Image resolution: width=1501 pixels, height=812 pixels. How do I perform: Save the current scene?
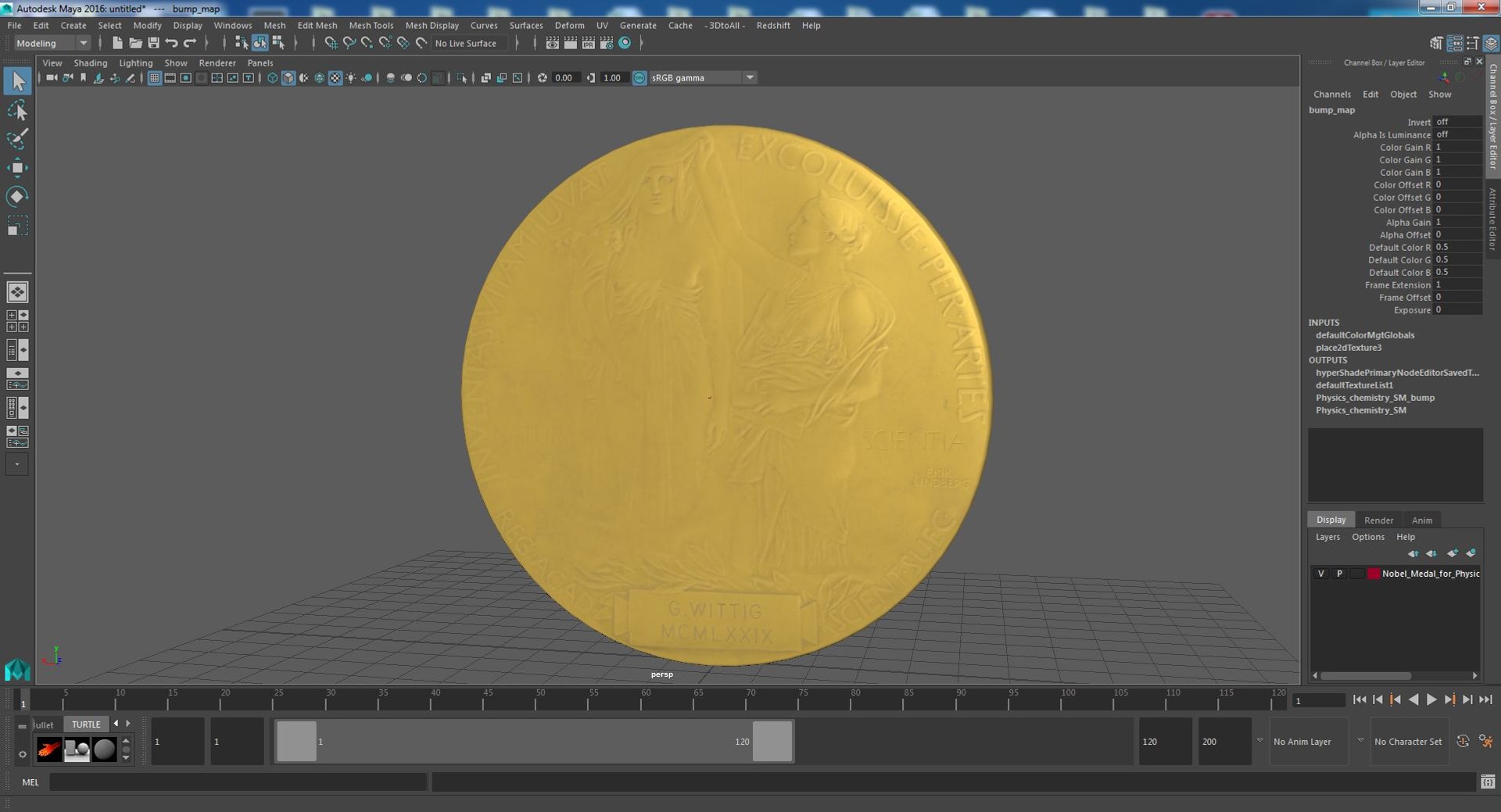153,43
